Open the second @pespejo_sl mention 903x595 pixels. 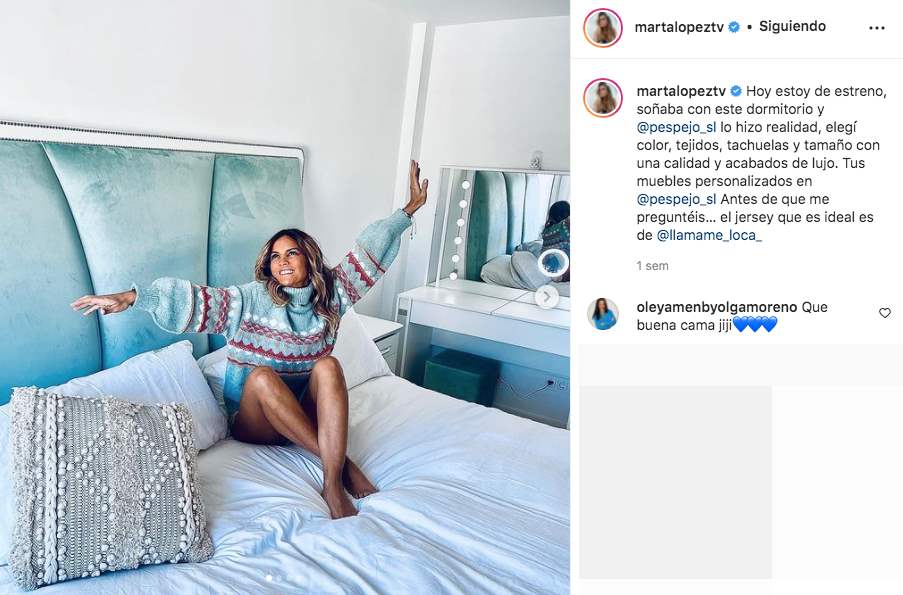tap(677, 199)
